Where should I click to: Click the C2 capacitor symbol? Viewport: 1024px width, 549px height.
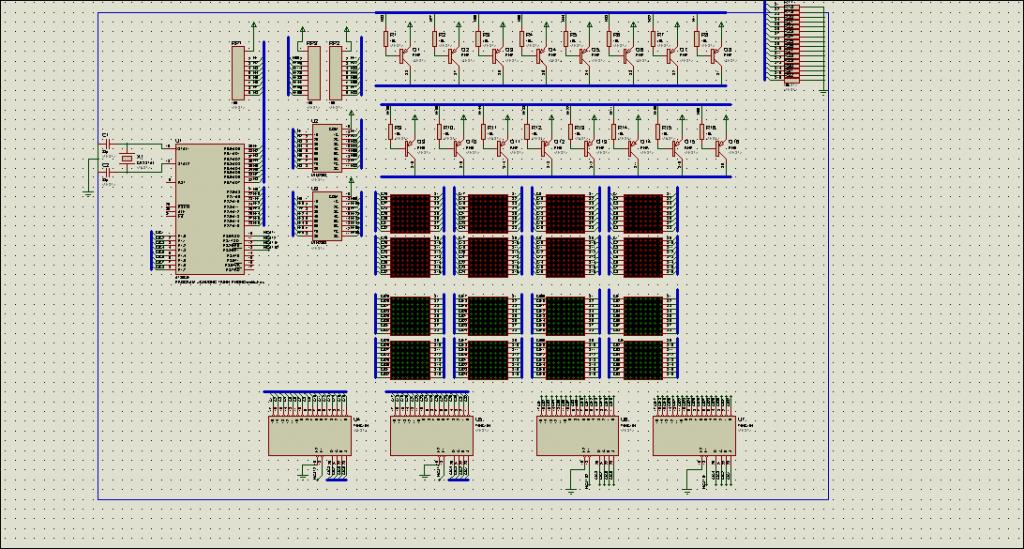point(108,174)
